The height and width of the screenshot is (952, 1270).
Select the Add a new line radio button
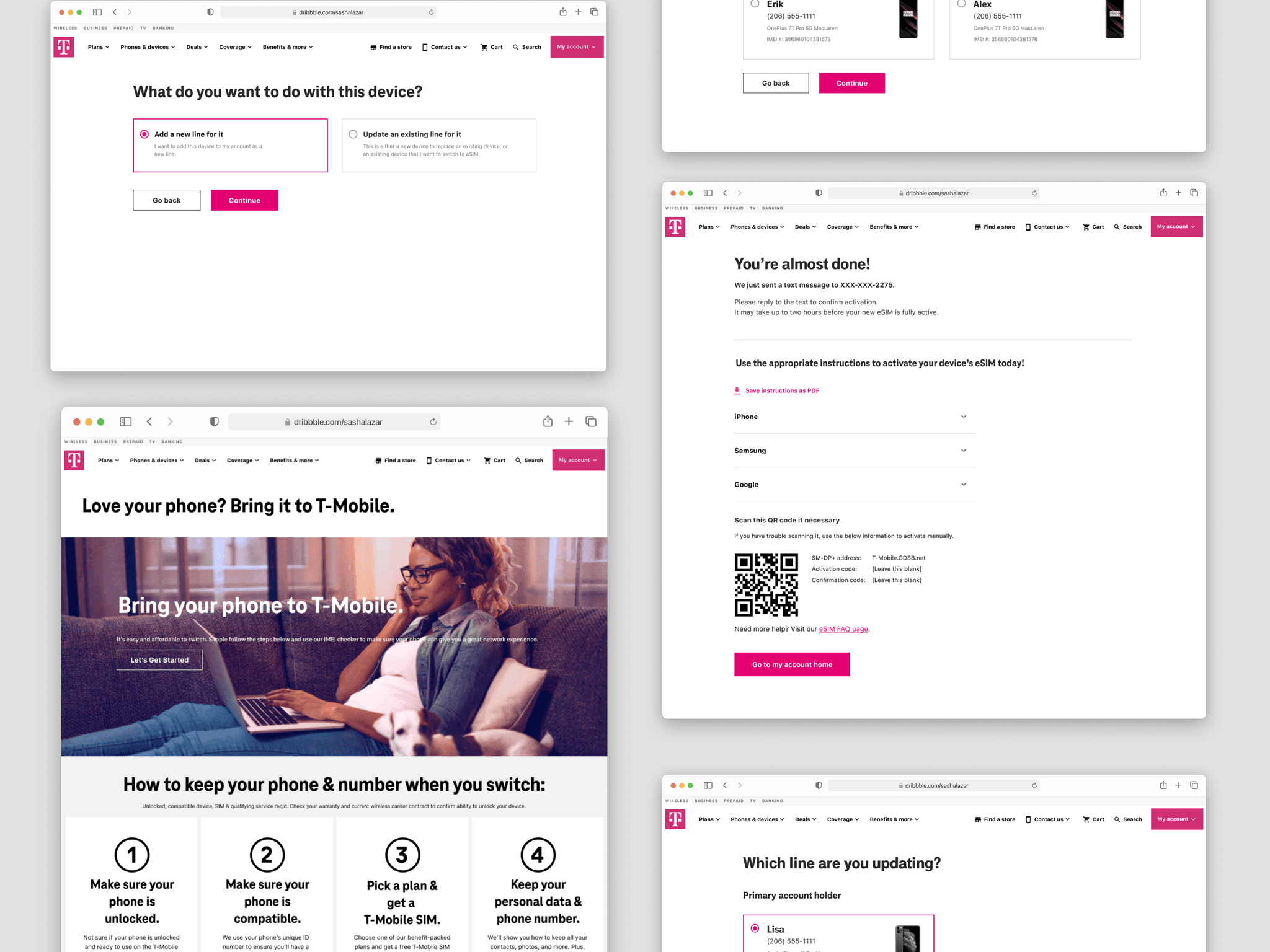pos(145,134)
